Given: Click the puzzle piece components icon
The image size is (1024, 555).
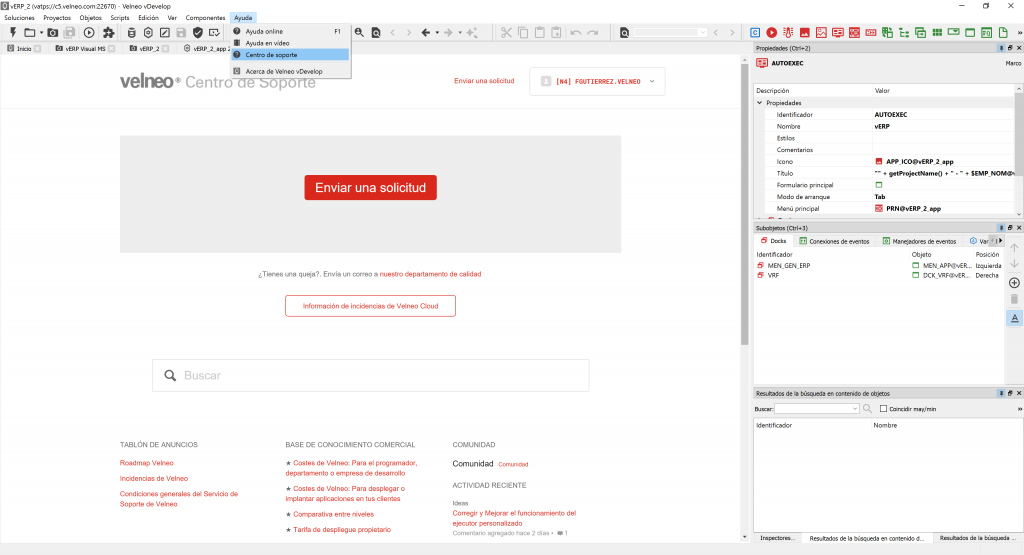Looking at the screenshot, I should pos(108,32).
